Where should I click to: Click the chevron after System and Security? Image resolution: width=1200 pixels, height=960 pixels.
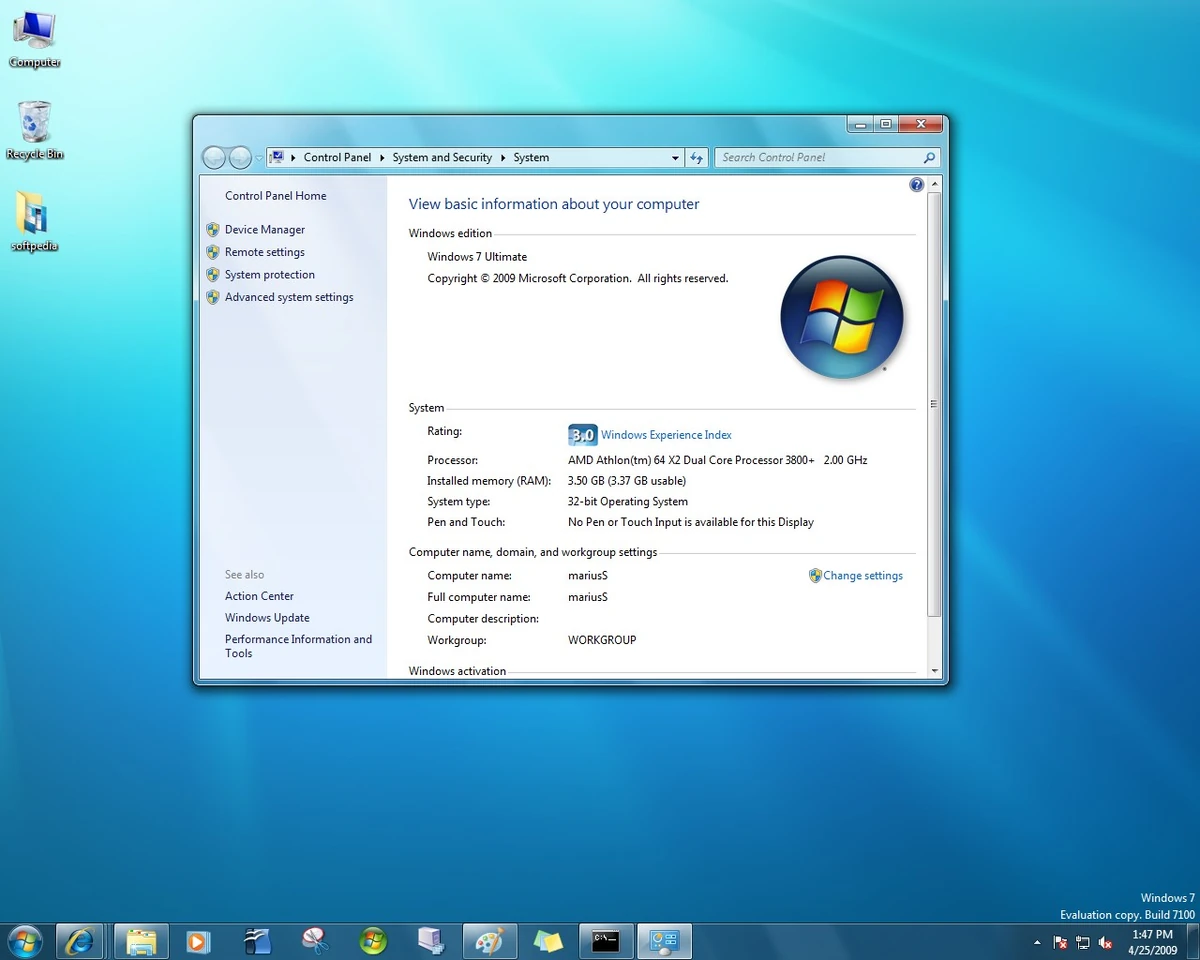tap(501, 157)
